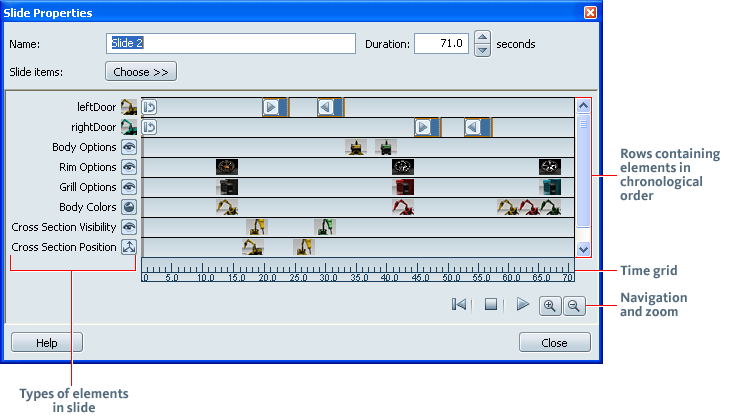Zoom in on the timeline
Viewport: 729px width, 420px height.
(x=550, y=306)
